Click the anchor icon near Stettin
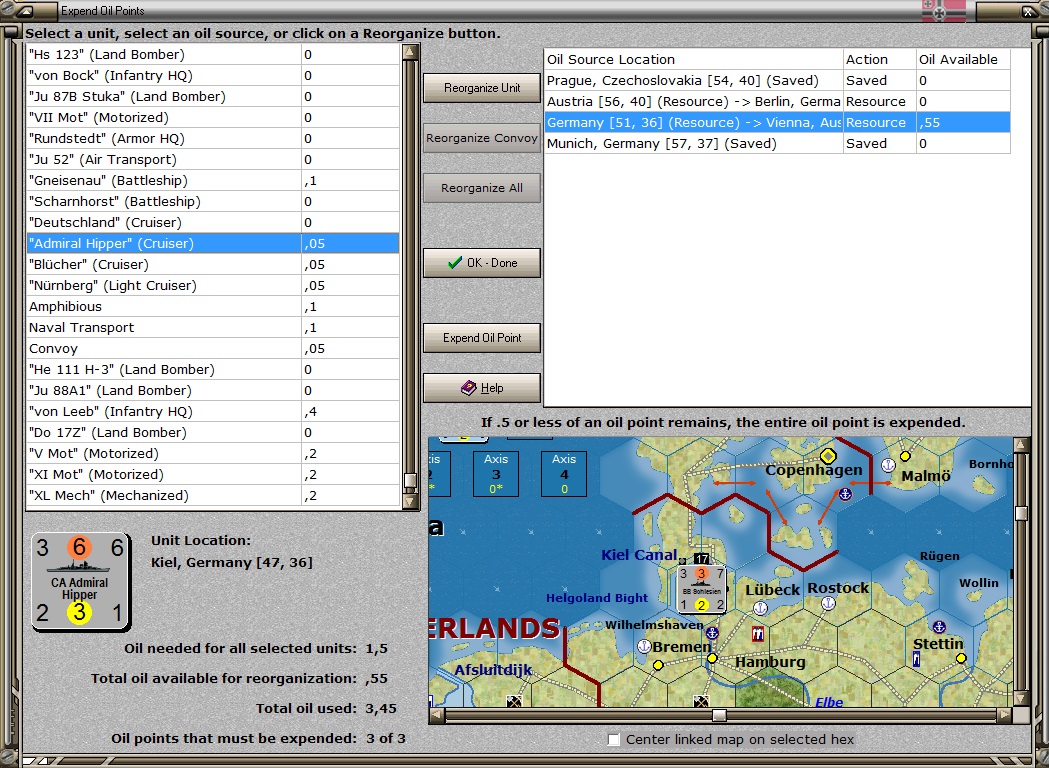This screenshot has width=1049, height=768. [x=939, y=626]
